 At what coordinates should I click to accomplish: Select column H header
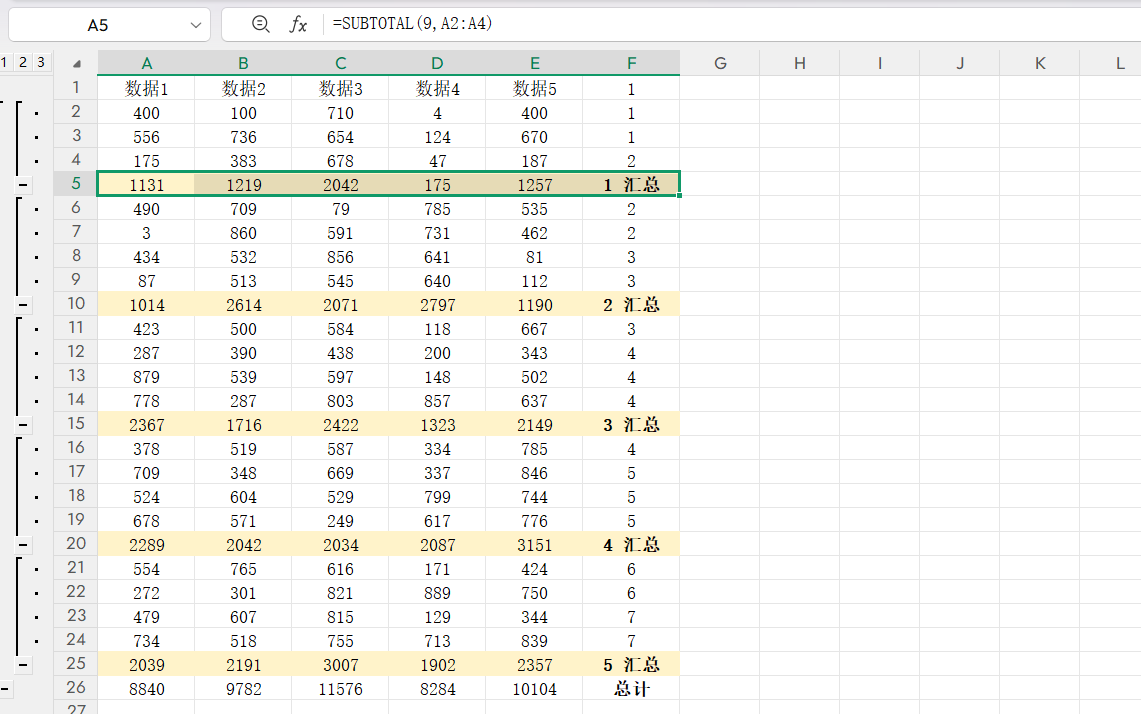(x=799, y=63)
